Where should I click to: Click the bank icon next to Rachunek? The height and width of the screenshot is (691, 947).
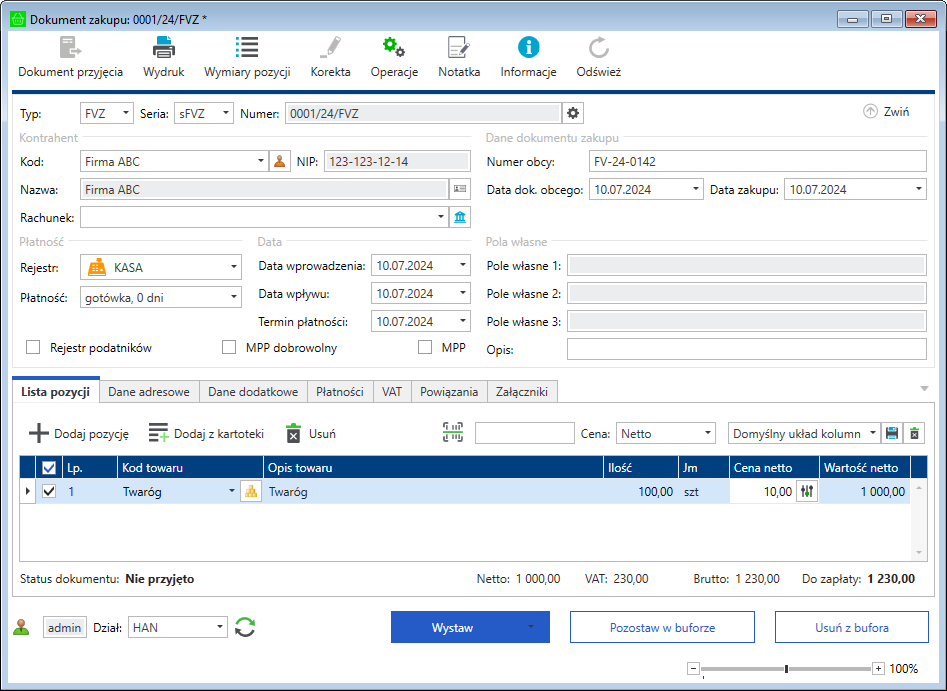tap(460, 217)
